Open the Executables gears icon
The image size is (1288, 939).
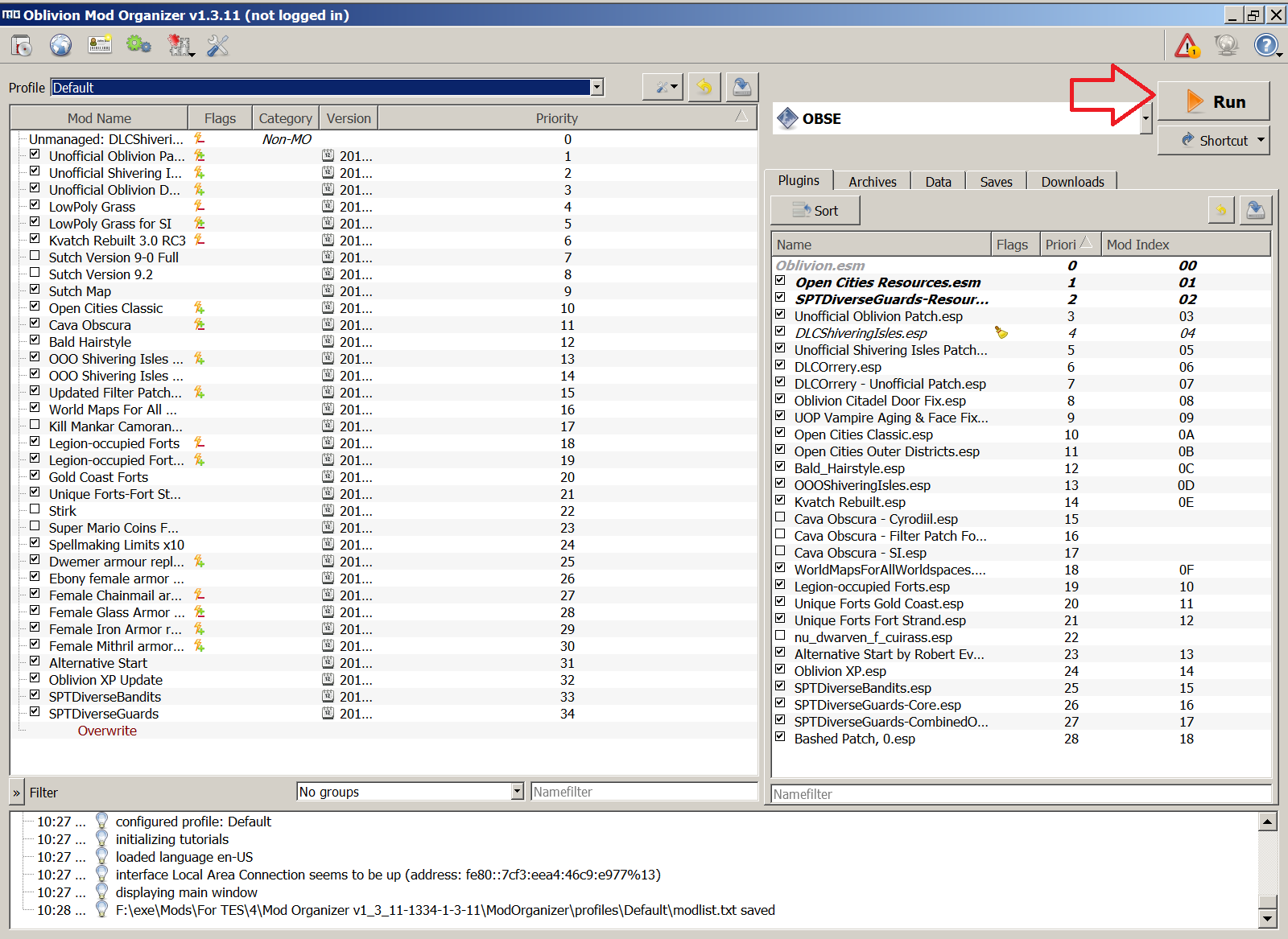click(x=138, y=45)
